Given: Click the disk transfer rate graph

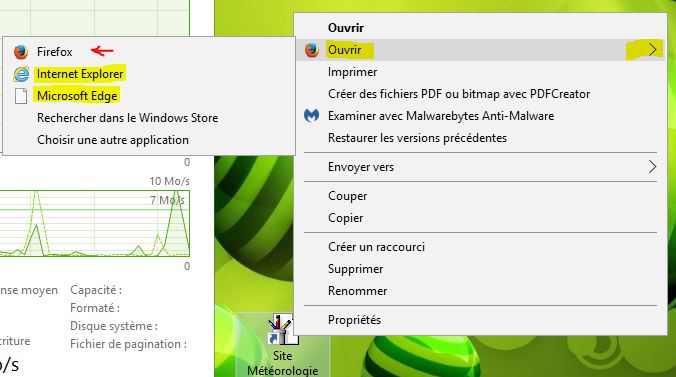Looking at the screenshot, I should click(x=94, y=223).
